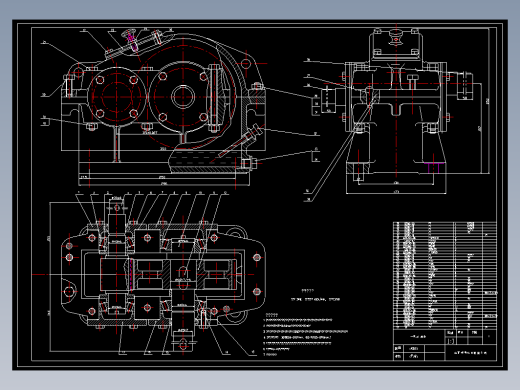Click the parts list table
The image size is (520, 390).
[445, 275]
